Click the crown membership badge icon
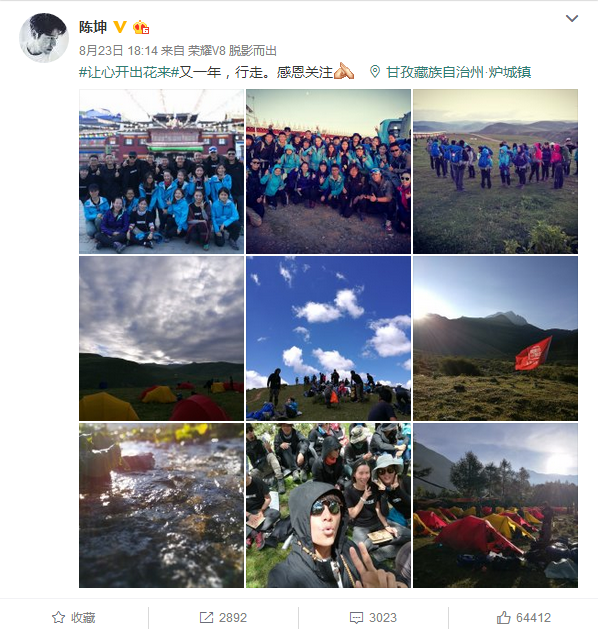The height and width of the screenshot is (635, 598). pyautogui.click(x=141, y=27)
